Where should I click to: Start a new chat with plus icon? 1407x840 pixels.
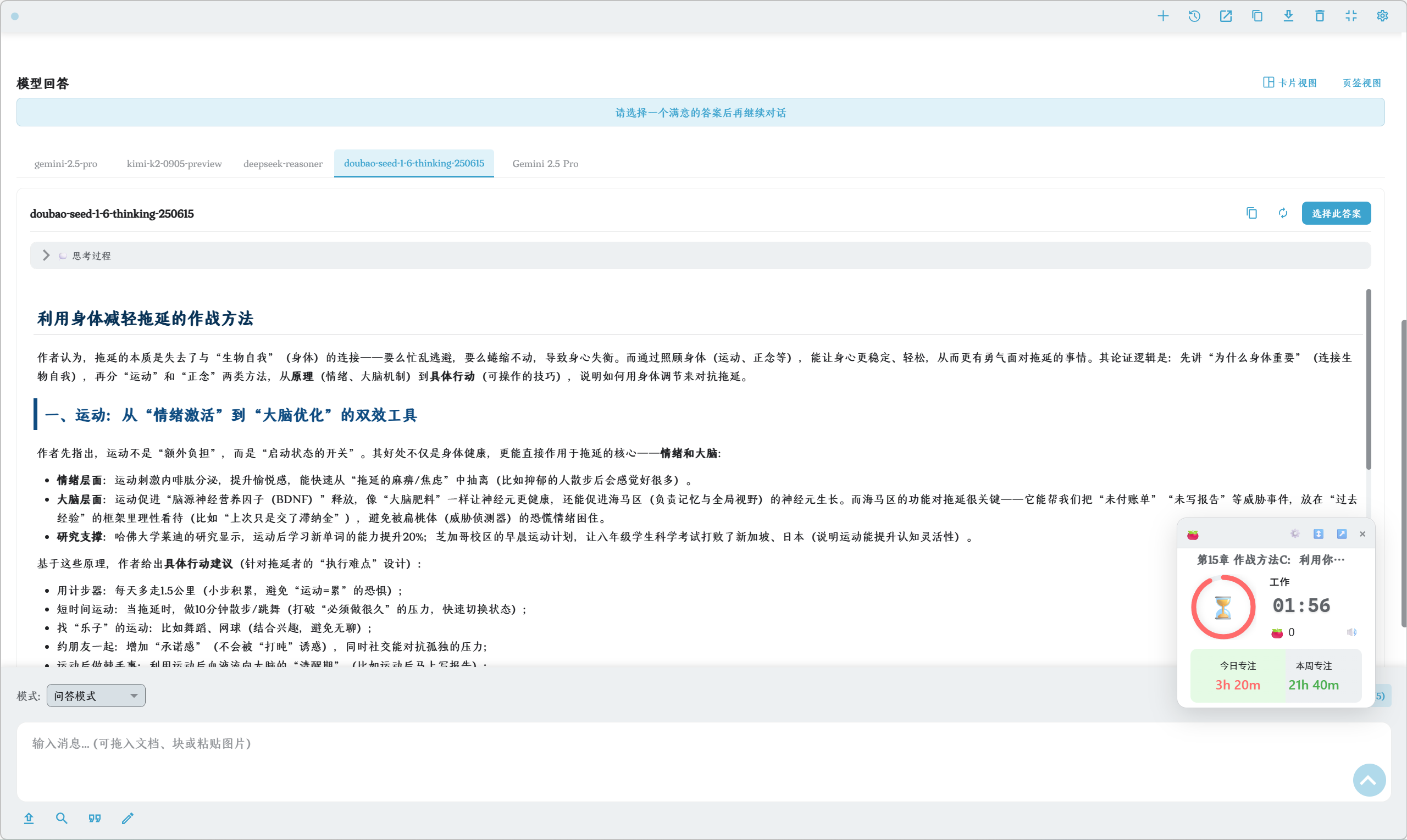[1162, 16]
